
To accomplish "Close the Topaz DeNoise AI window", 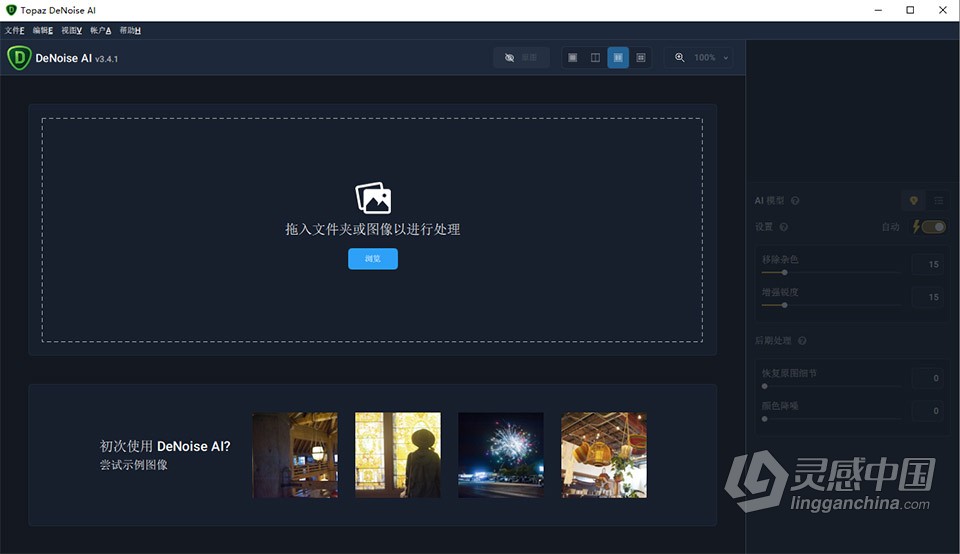I will coord(943,10).
